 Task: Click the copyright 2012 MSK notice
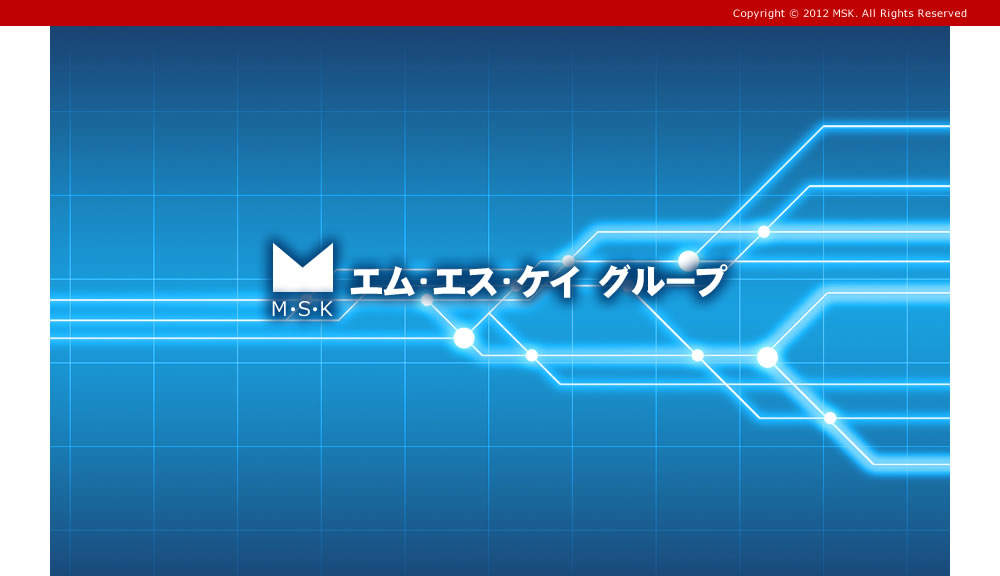pos(849,13)
